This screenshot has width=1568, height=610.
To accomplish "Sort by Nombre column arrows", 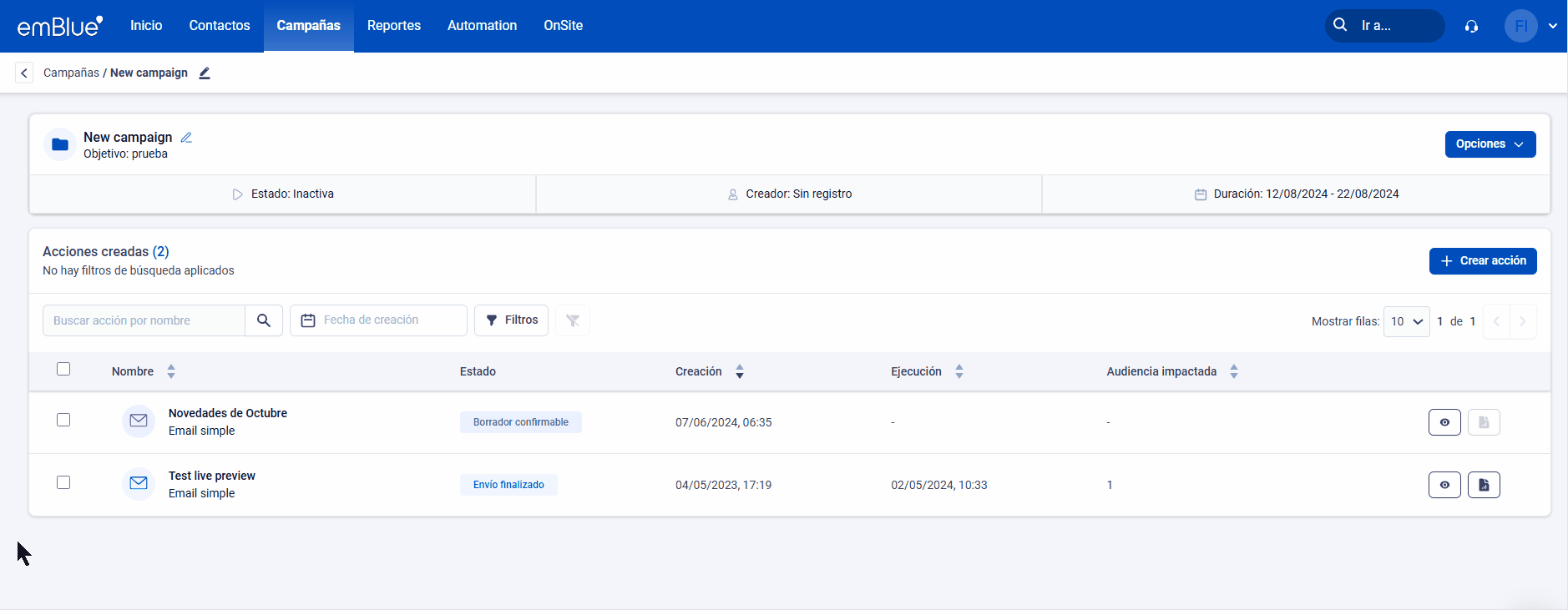I will (x=171, y=371).
